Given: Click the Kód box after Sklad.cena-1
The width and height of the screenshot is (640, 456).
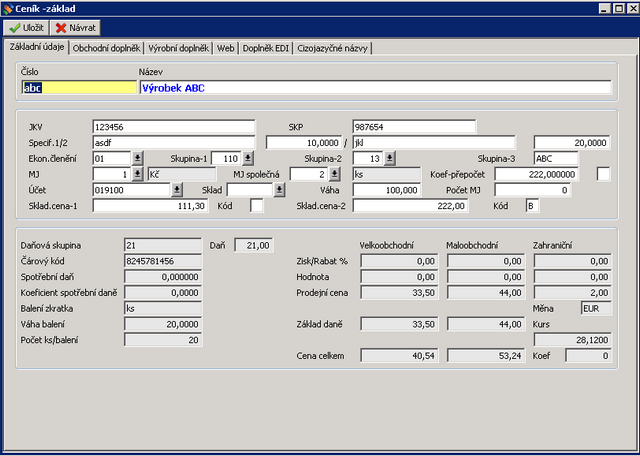Looking at the screenshot, I should click(x=256, y=206).
